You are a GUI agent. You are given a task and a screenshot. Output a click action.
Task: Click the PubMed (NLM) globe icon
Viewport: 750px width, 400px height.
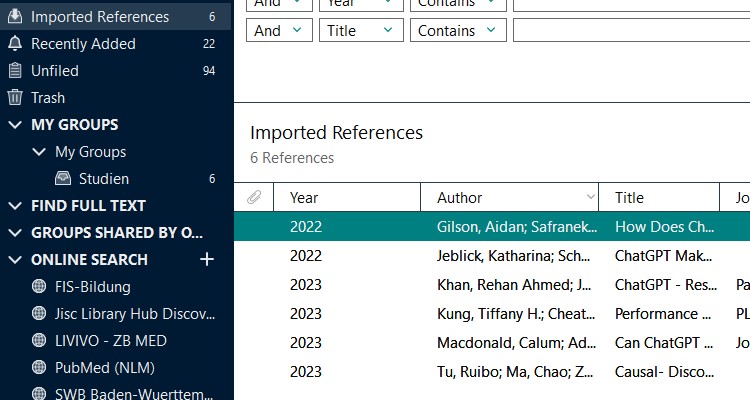click(39, 368)
